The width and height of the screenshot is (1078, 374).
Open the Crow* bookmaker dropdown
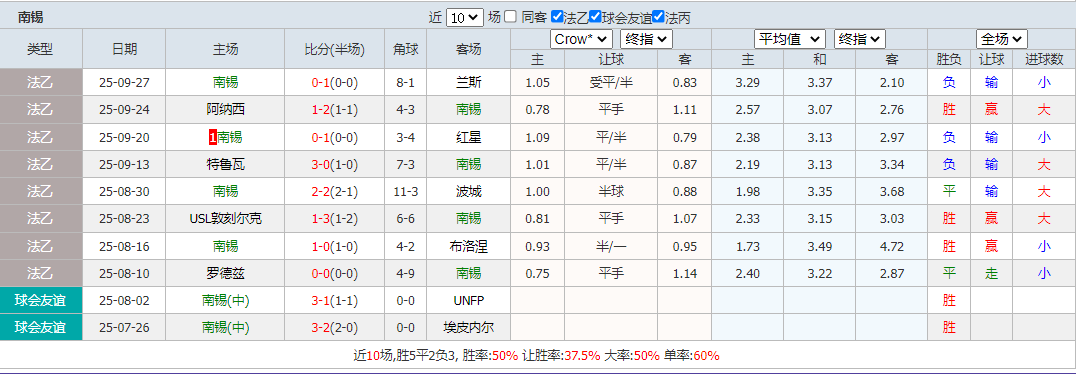[x=581, y=39]
